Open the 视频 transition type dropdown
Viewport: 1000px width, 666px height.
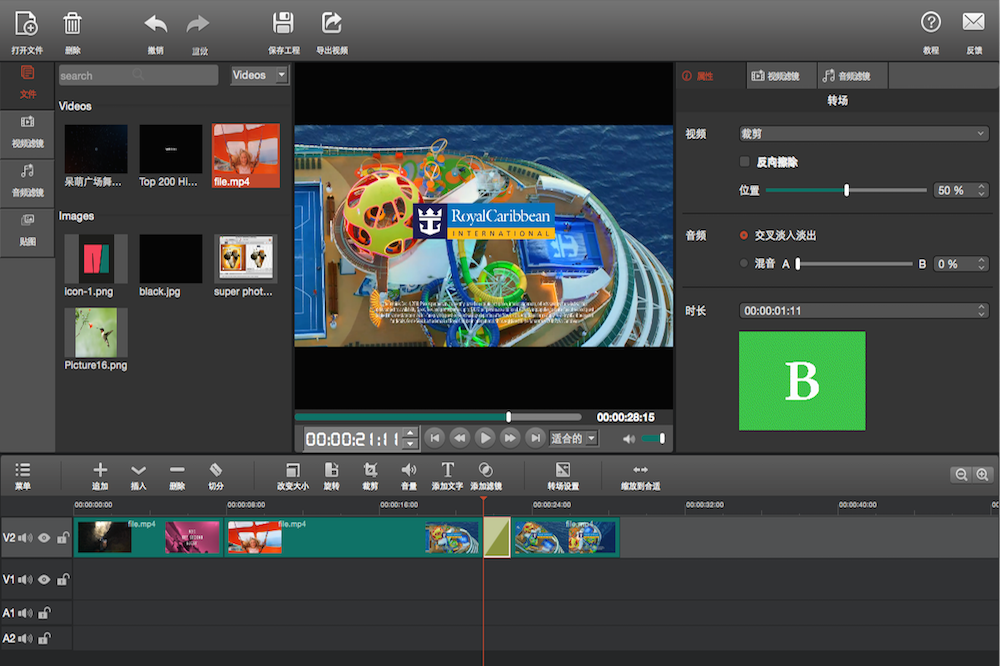864,134
